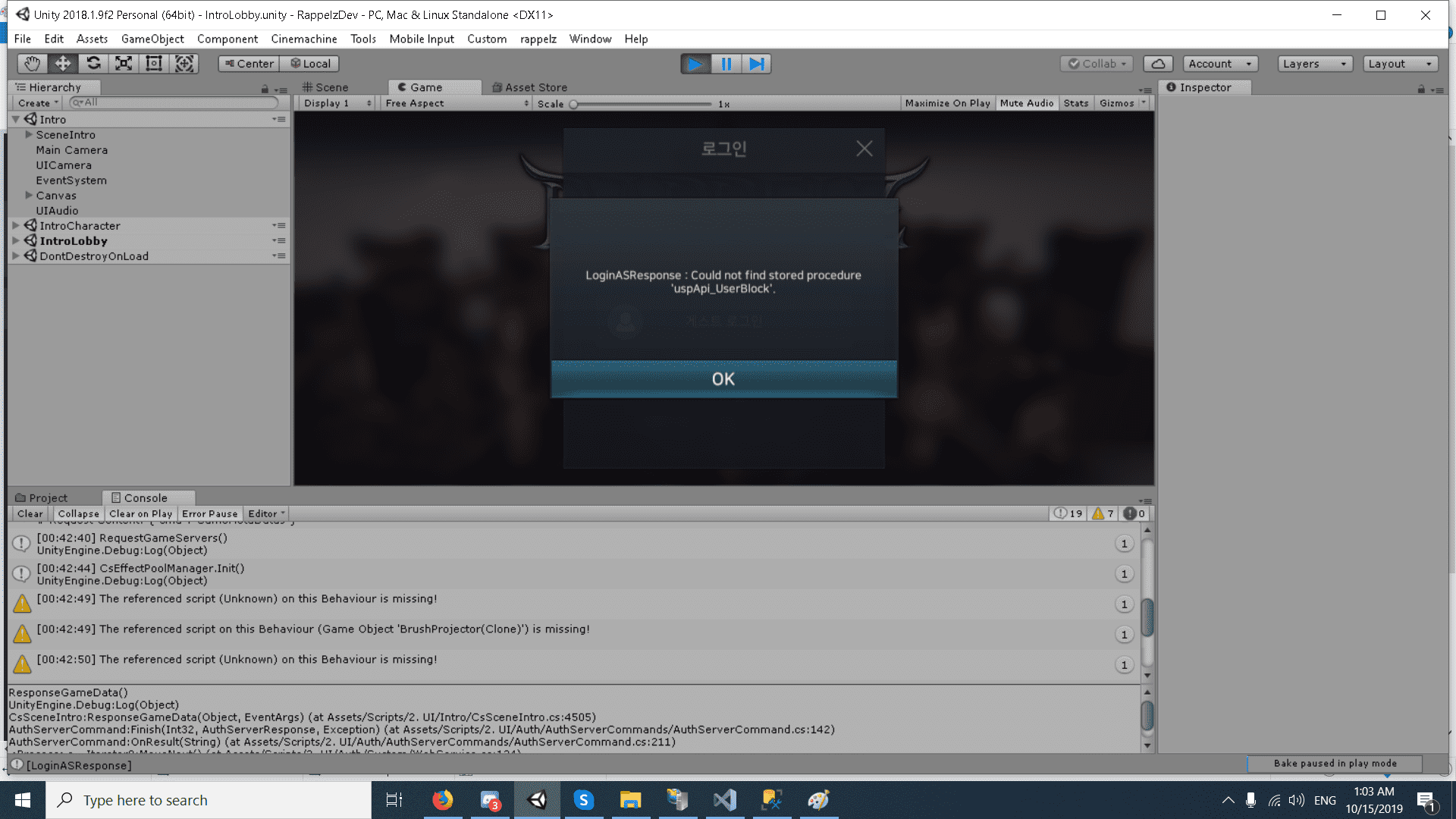Screen dimensions: 1456x819
Task: Toggle pivot mode Center button
Action: [249, 64]
